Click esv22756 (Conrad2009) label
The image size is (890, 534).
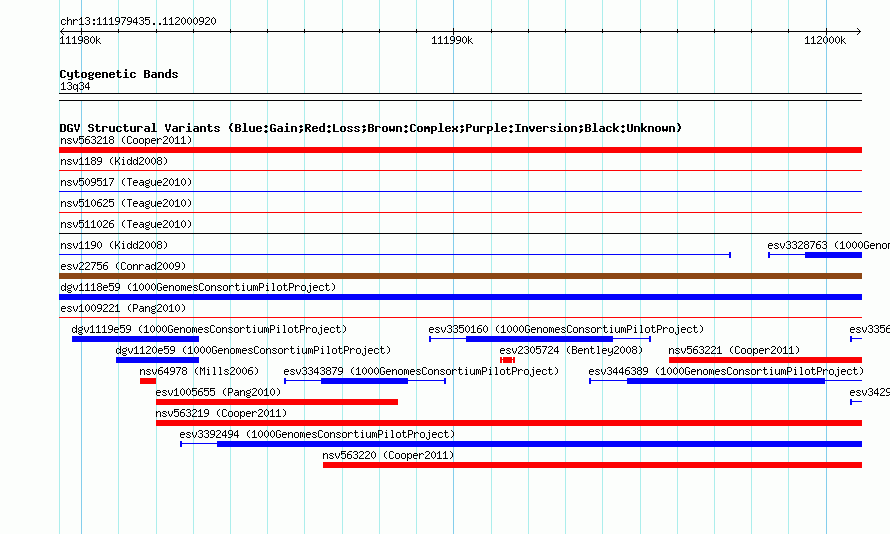tap(123, 266)
